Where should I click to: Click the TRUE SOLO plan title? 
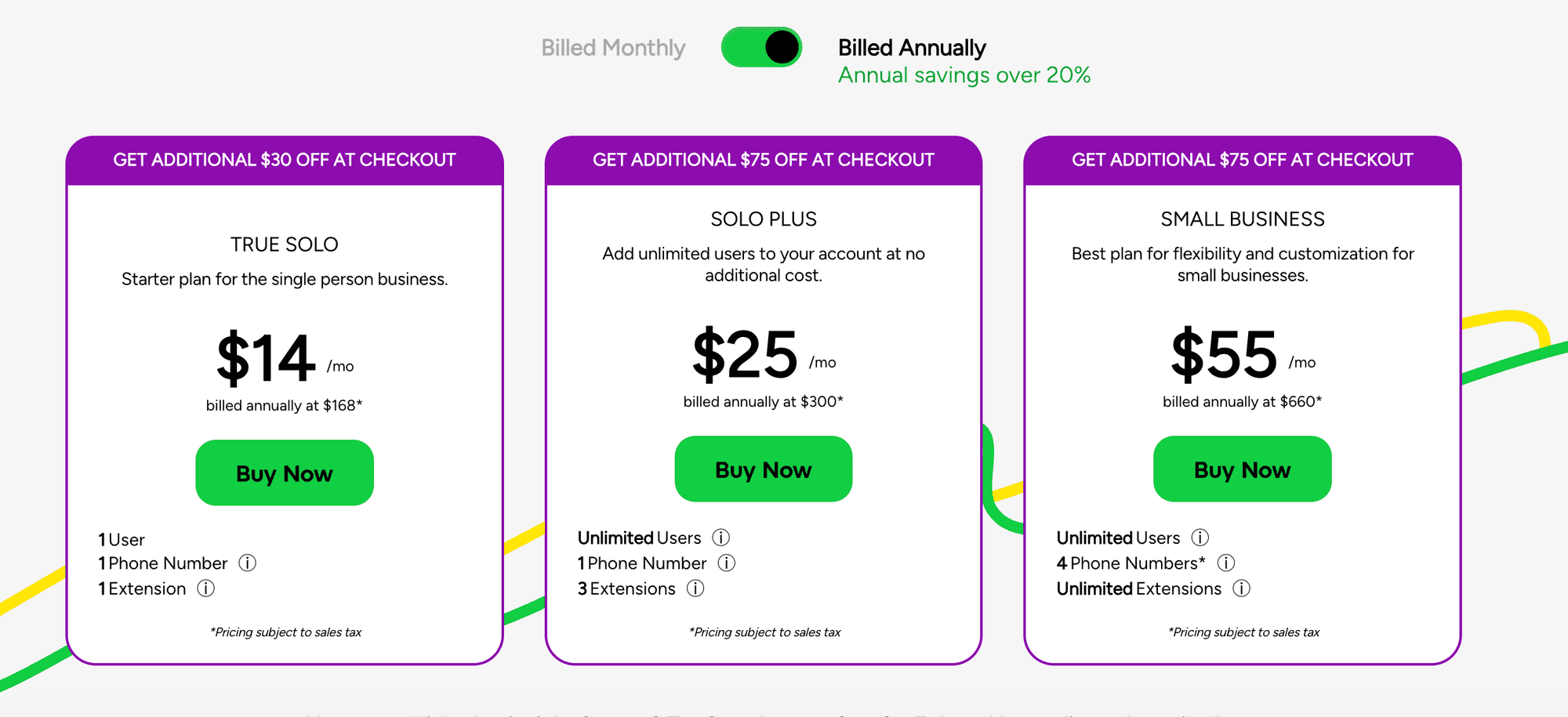click(x=285, y=244)
